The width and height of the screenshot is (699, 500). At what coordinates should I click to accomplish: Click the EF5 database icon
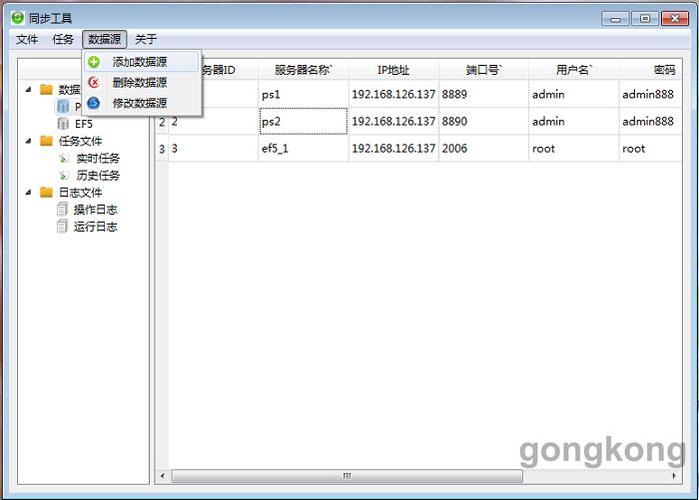[x=63, y=123]
